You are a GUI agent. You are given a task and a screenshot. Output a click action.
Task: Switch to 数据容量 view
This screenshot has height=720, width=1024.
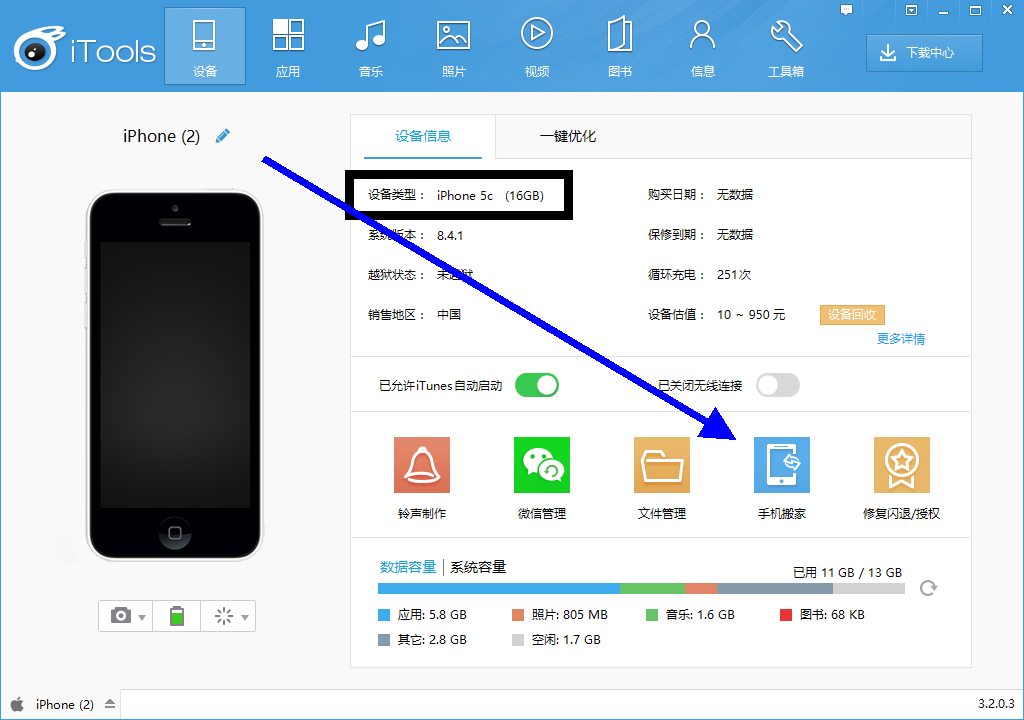click(408, 567)
